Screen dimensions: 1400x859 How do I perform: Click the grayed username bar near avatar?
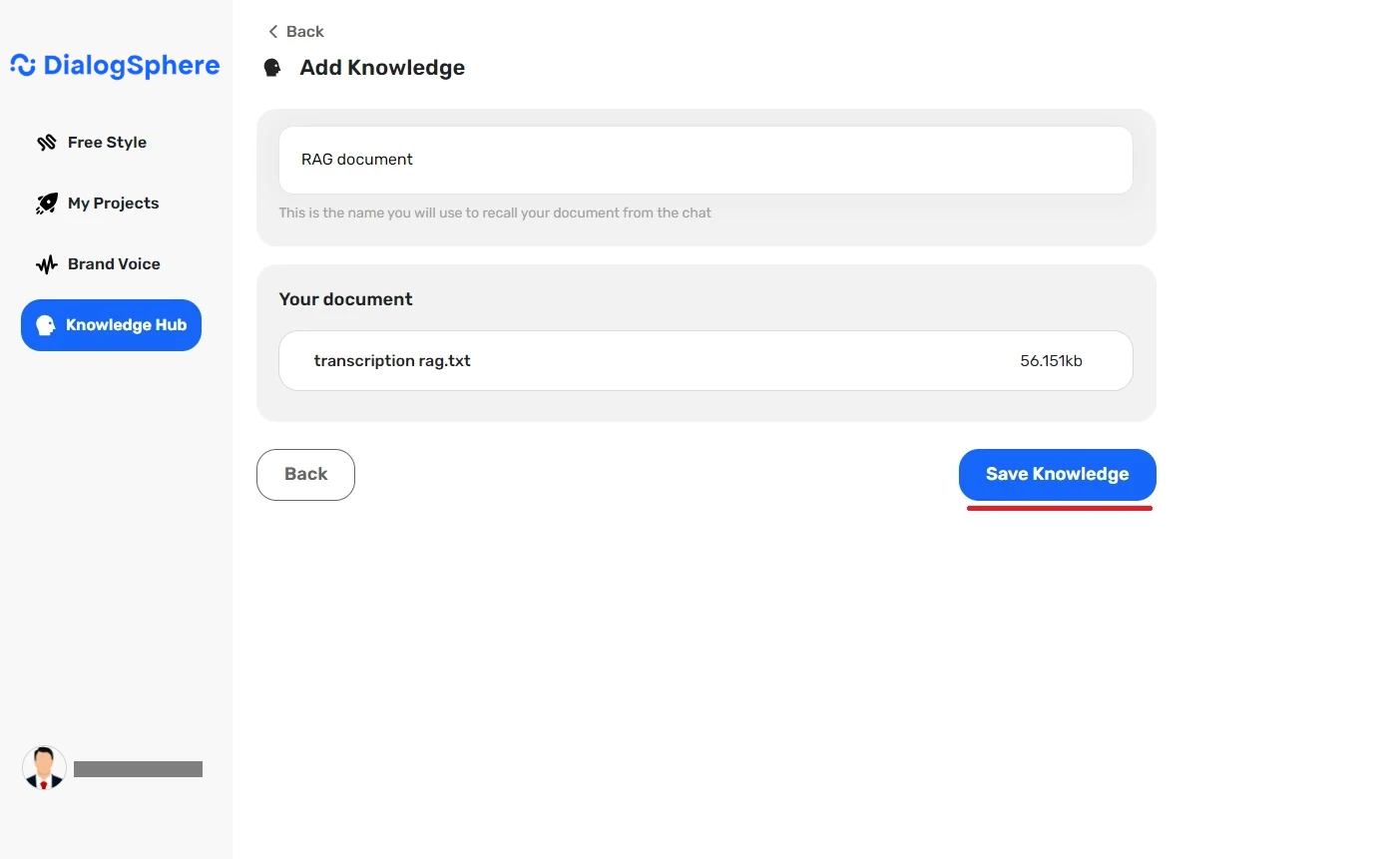(x=138, y=768)
